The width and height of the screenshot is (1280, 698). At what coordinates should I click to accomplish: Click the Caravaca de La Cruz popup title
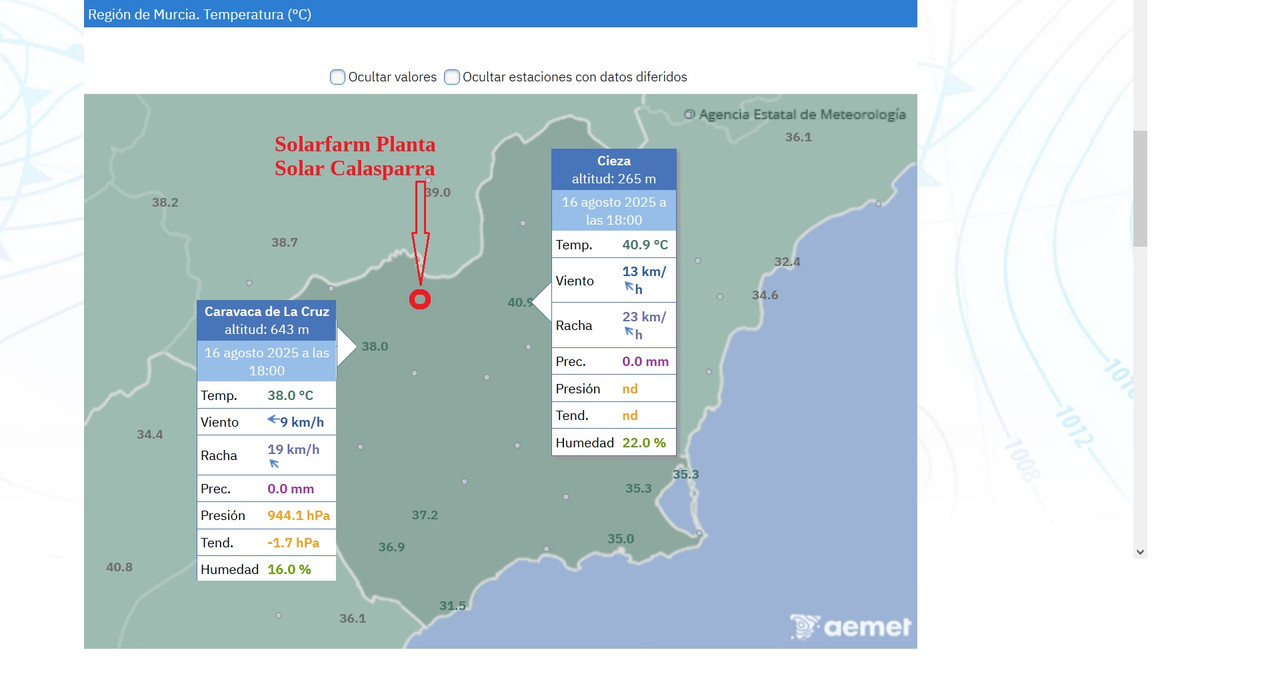tap(267, 311)
